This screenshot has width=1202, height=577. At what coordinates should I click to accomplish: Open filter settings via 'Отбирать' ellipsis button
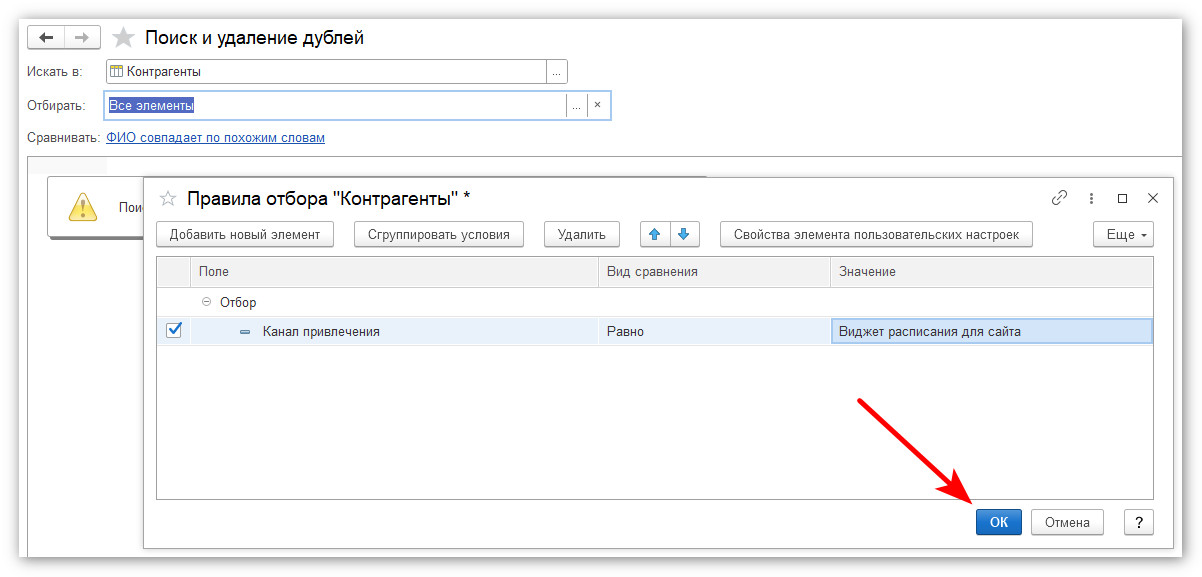click(576, 105)
